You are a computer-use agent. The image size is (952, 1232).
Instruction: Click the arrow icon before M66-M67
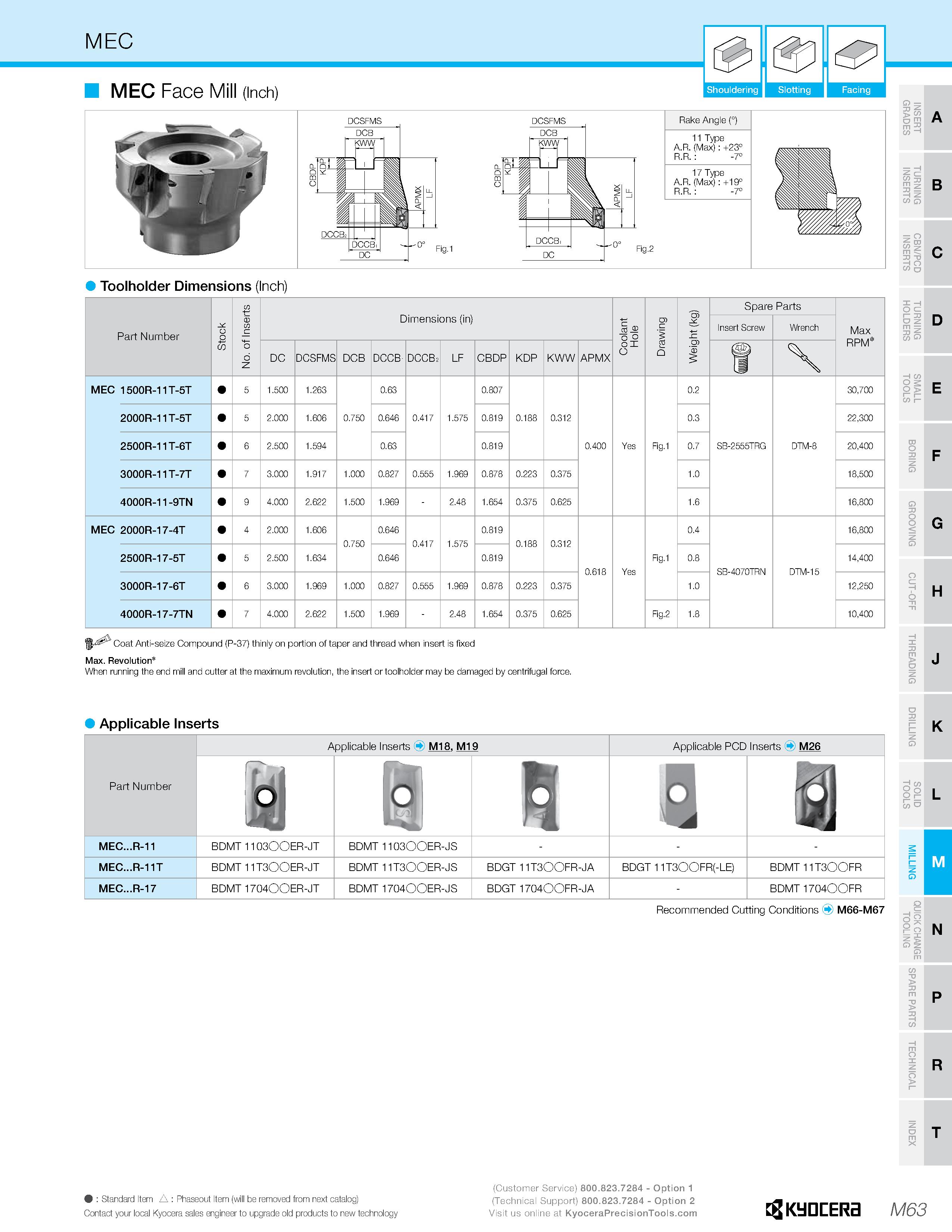(x=827, y=909)
